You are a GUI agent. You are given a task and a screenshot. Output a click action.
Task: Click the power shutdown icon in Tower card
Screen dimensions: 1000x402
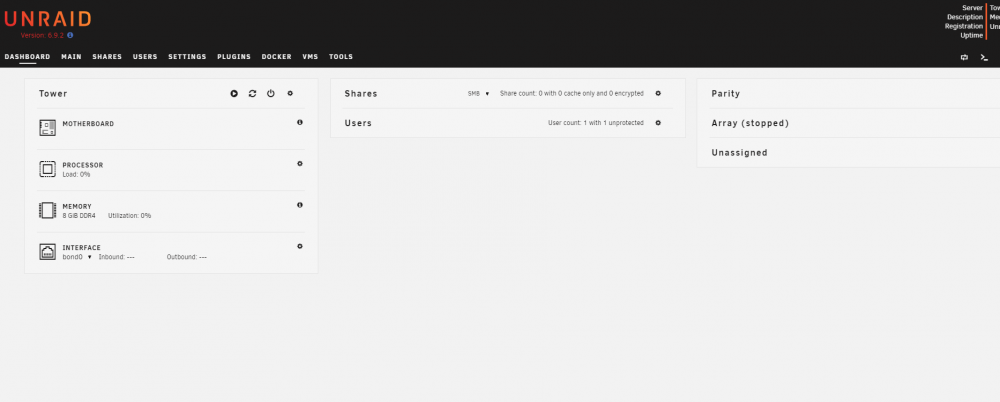(x=270, y=94)
